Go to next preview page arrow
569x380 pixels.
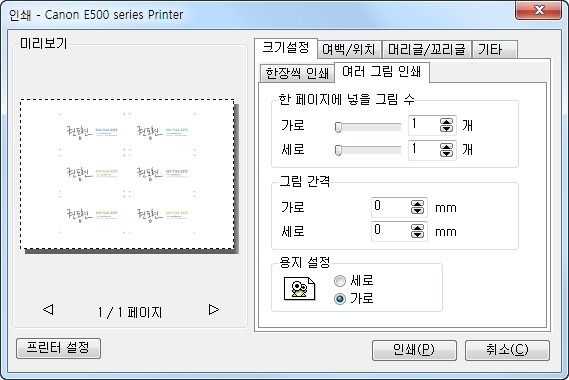[x=214, y=310]
